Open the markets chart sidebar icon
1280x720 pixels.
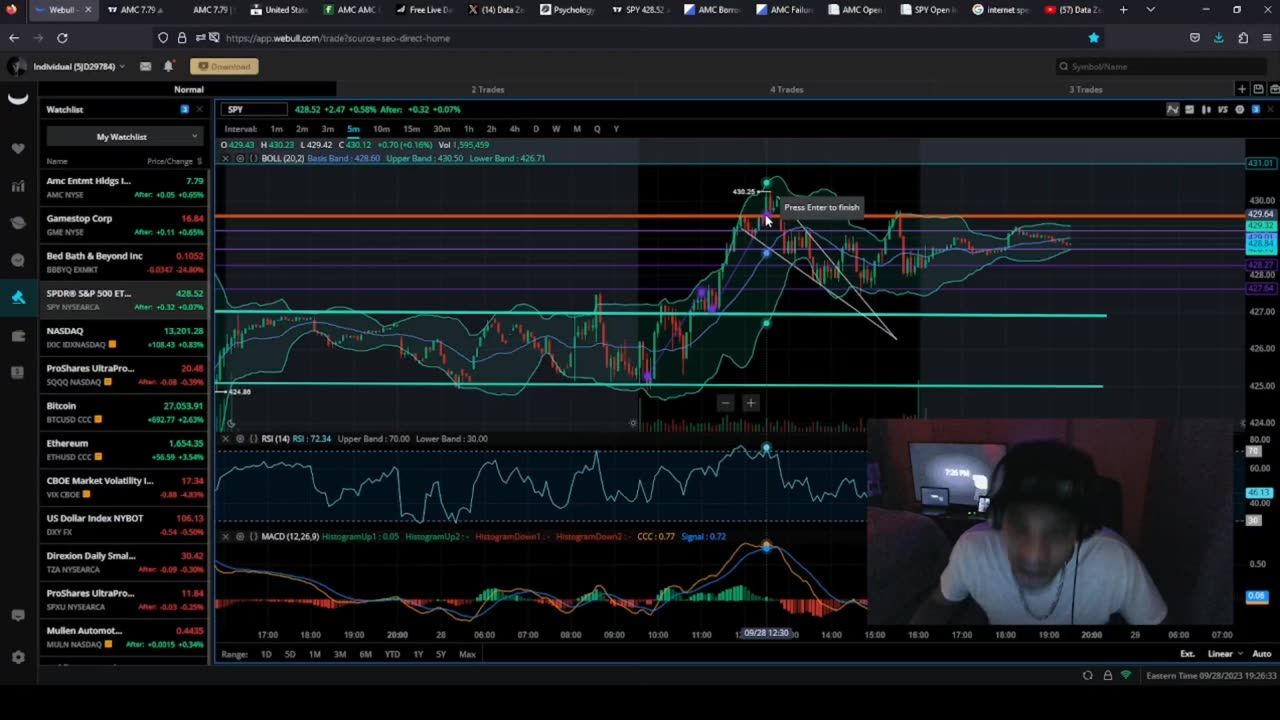point(18,186)
